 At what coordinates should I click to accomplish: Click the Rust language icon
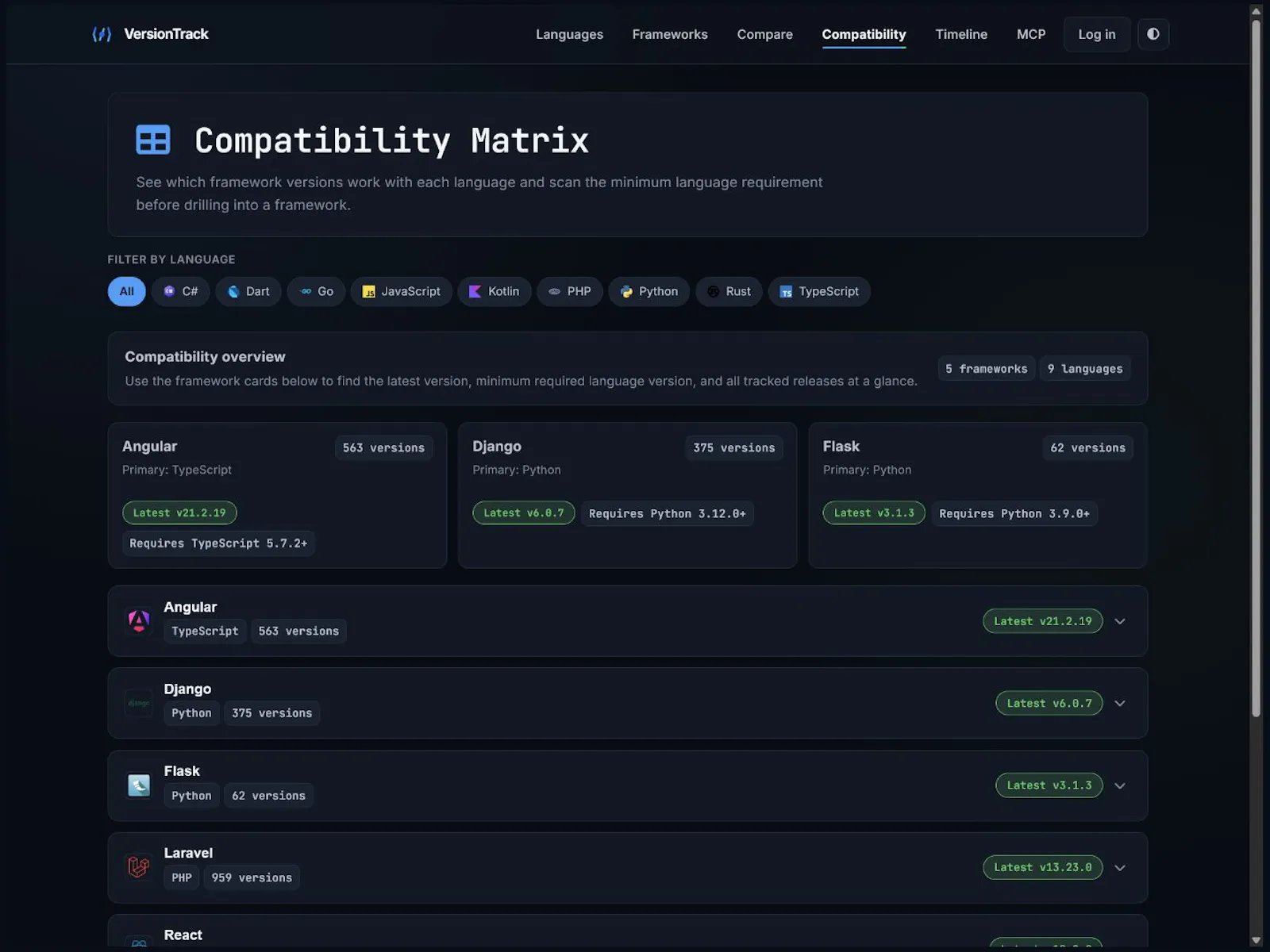714,291
